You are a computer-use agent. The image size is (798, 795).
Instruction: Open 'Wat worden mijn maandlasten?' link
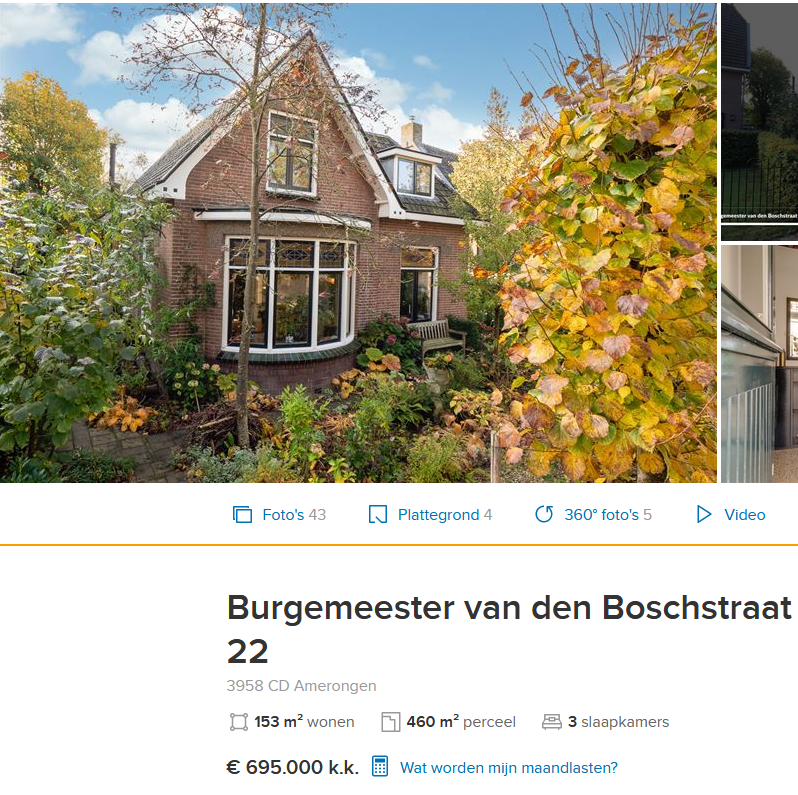click(509, 768)
